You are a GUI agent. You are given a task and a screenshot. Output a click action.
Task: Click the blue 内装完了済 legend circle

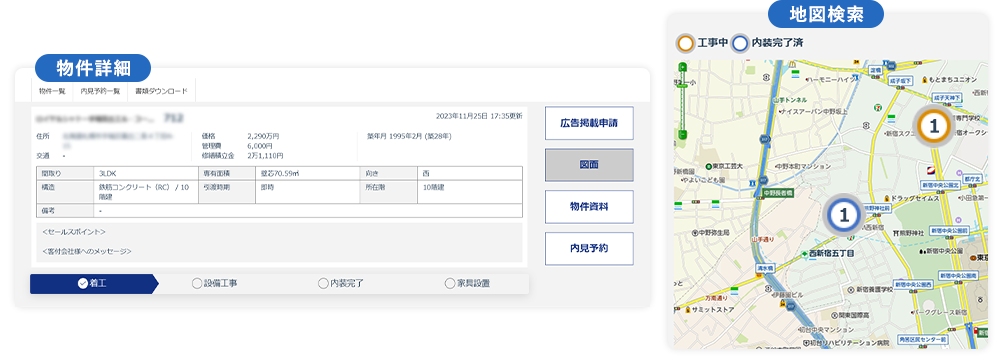coord(740,43)
